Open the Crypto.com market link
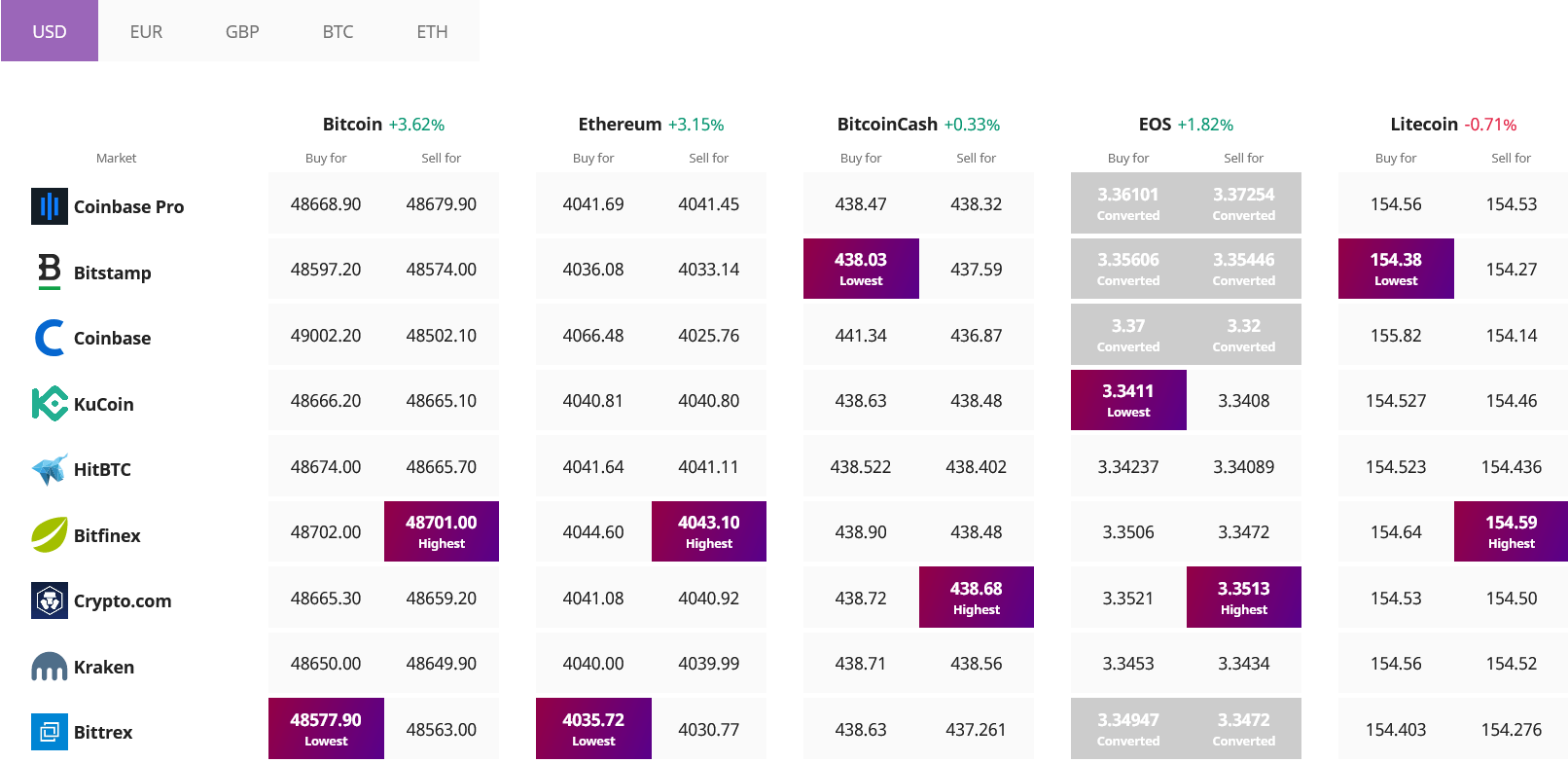The height and width of the screenshot is (763, 1568). click(123, 600)
